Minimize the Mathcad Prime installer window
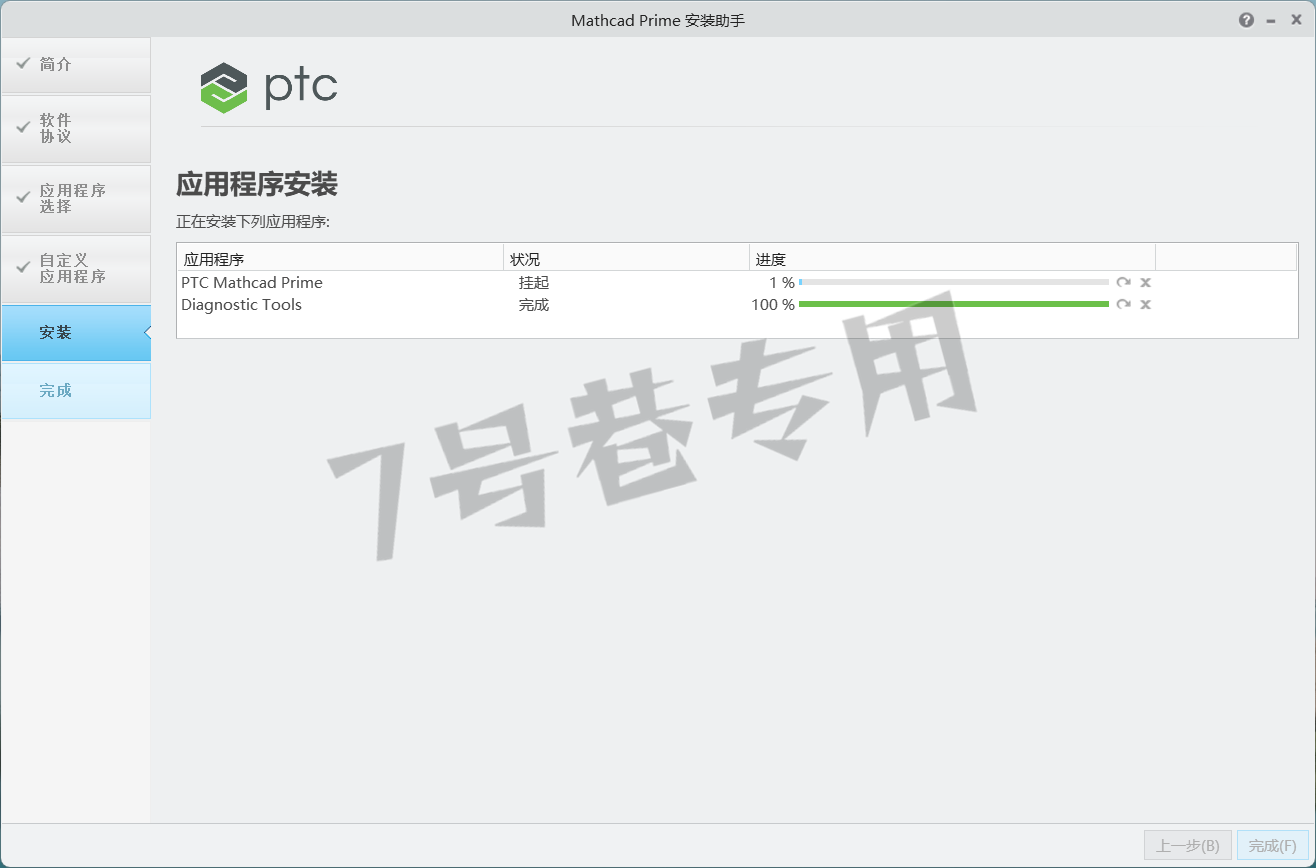This screenshot has height=868, width=1316. pyautogui.click(x=1271, y=20)
